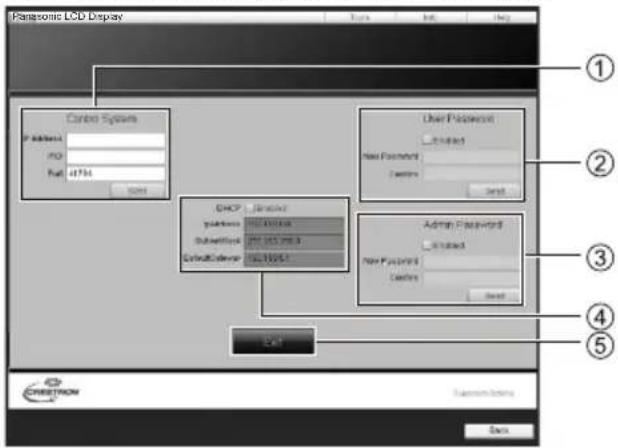618x448 pixels.
Task: Click the Control System IP Address field
Action: (116, 140)
